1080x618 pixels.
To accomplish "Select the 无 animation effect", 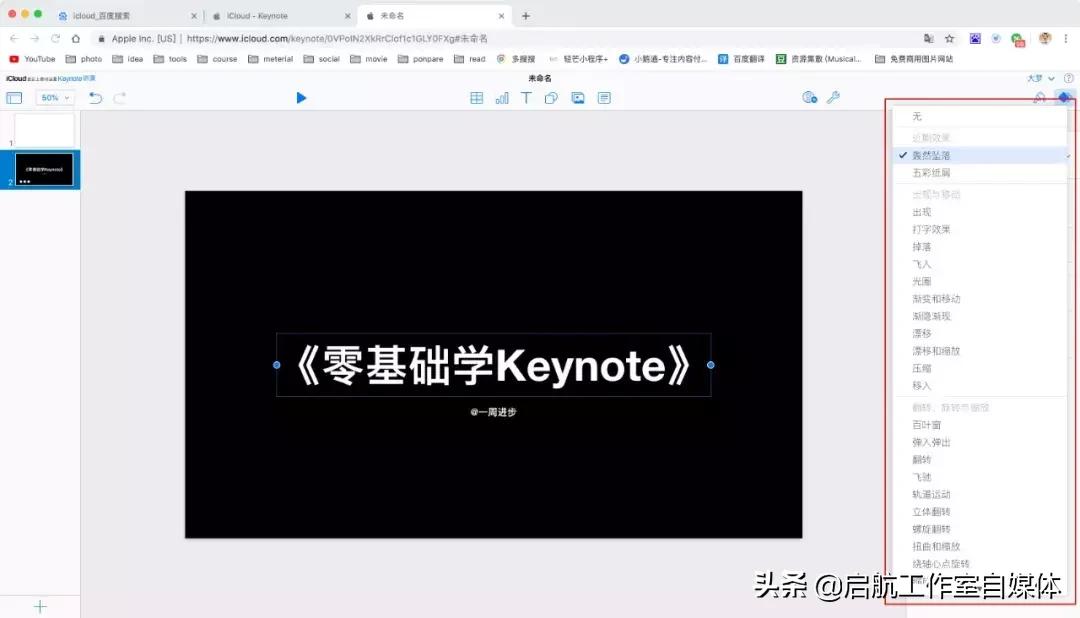I will coord(917,117).
